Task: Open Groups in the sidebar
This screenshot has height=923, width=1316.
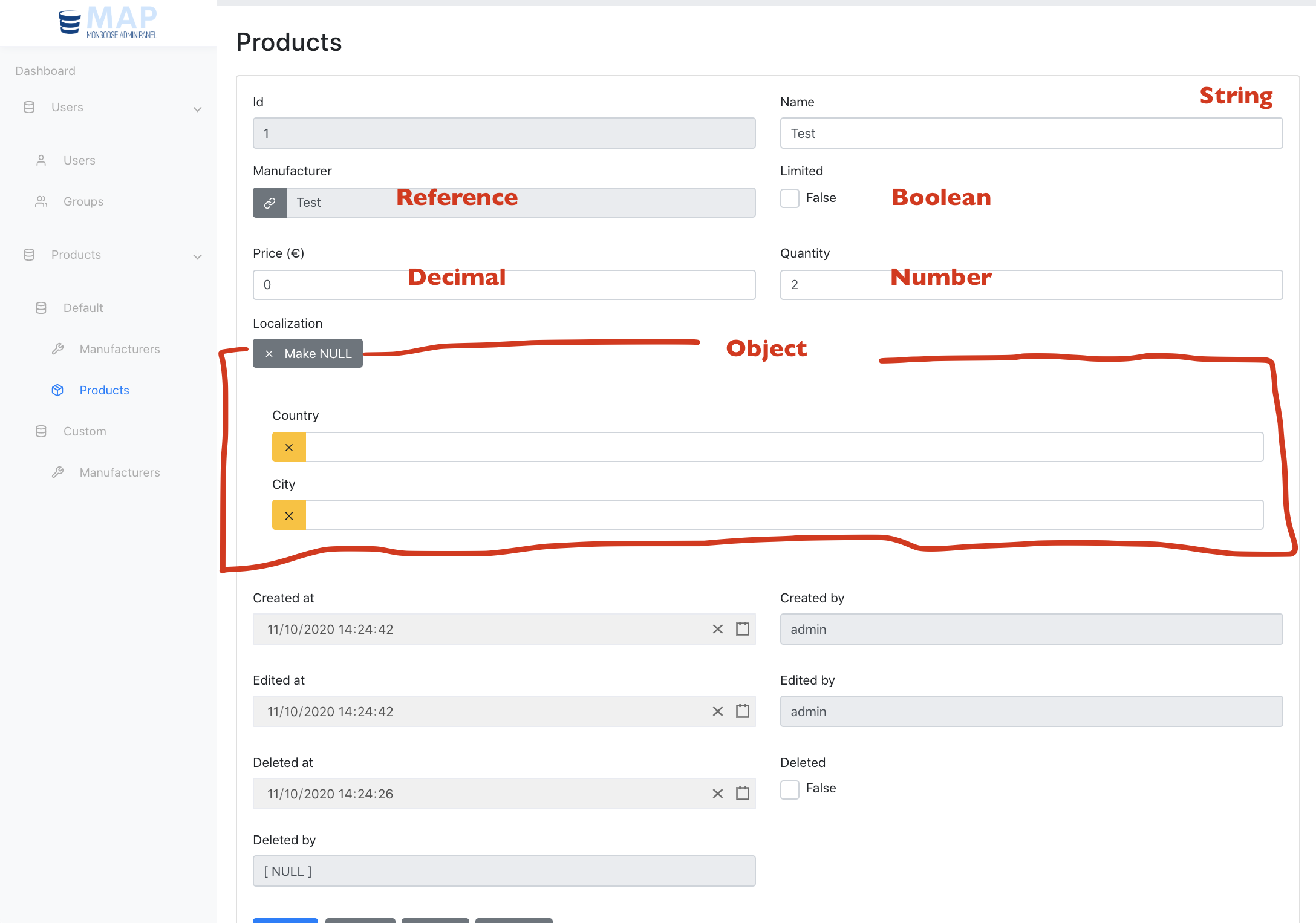Action: coord(83,201)
